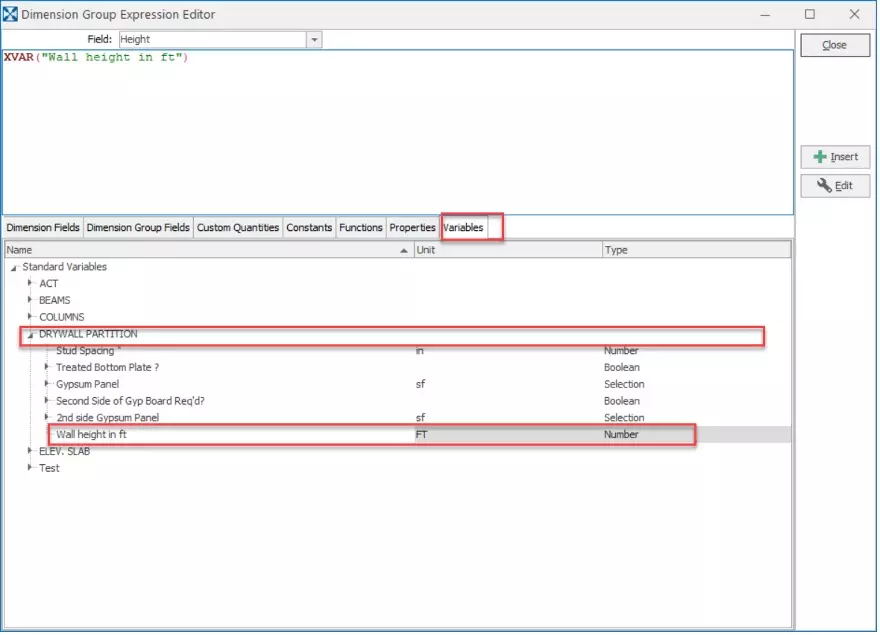Click sf unit of 2nd side Gypsum Panel
The width and height of the screenshot is (880, 635).
click(x=420, y=418)
